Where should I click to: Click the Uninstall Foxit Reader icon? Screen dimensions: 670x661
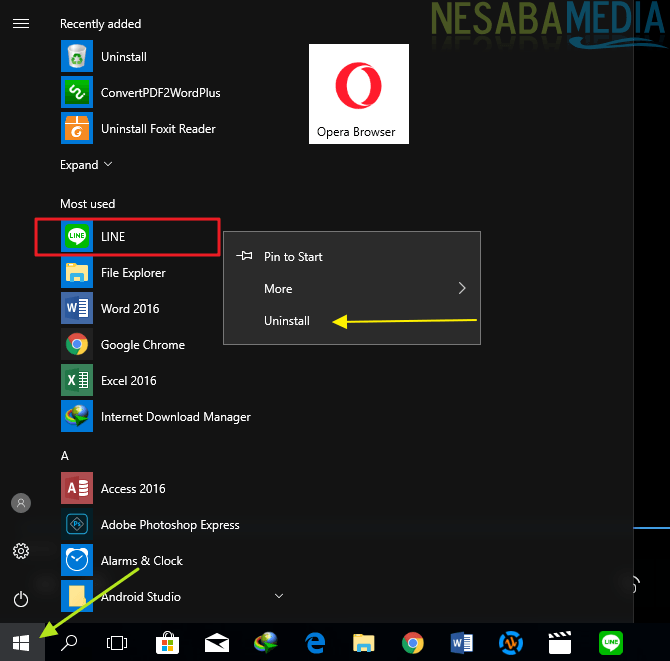pyautogui.click(x=77, y=128)
